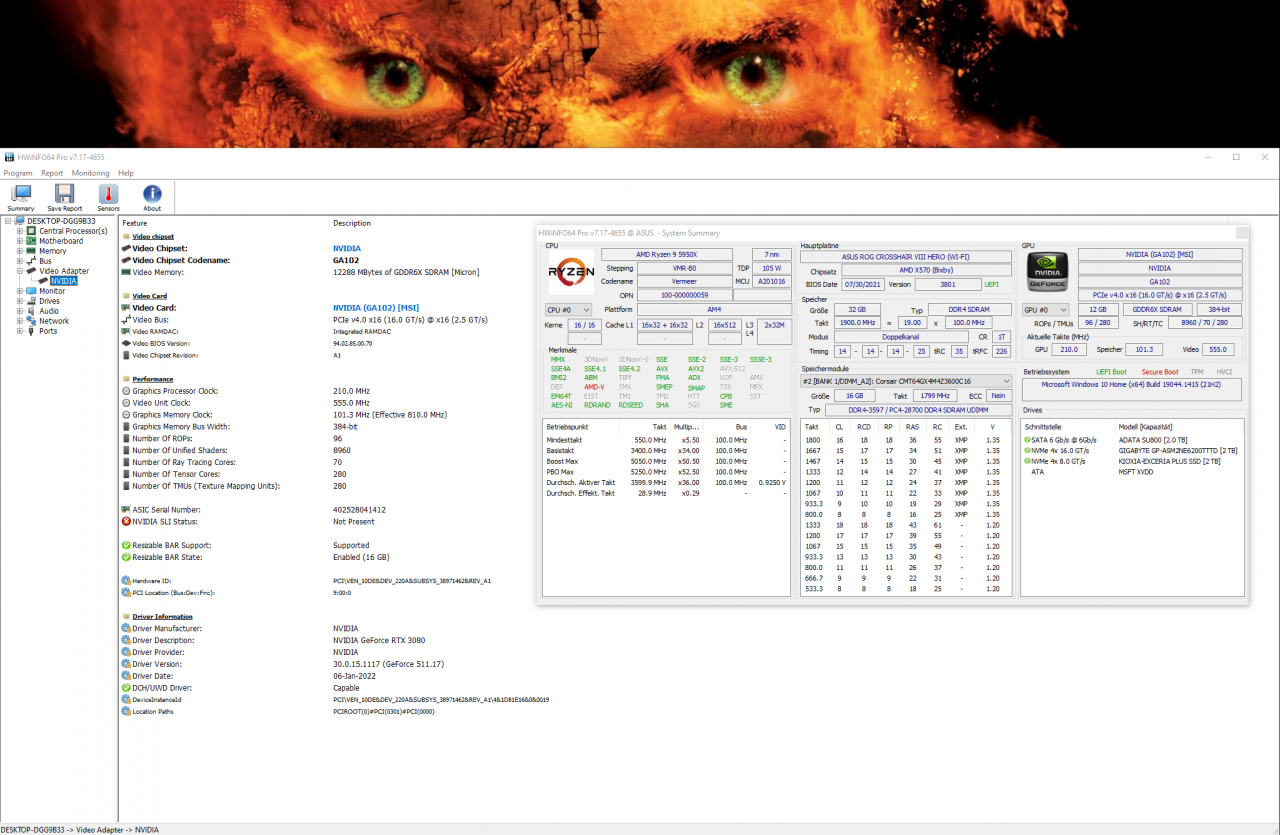Click the Video Memory chip icon
Image resolution: width=1280 pixels, height=835 pixels.
pyautogui.click(x=126, y=272)
